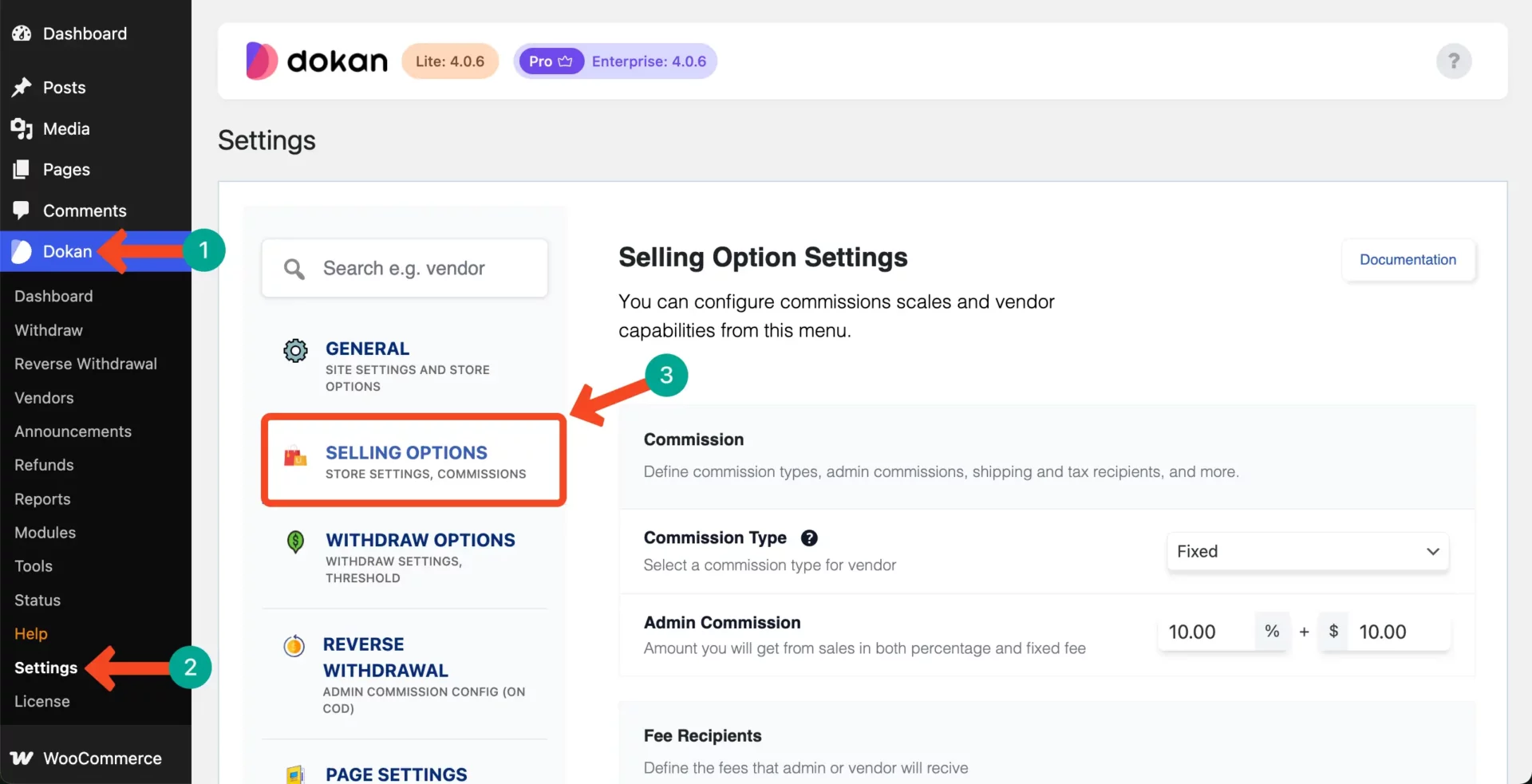This screenshot has width=1532, height=784.
Task: Click the admin commission fixed amount field
Action: pos(1398,632)
